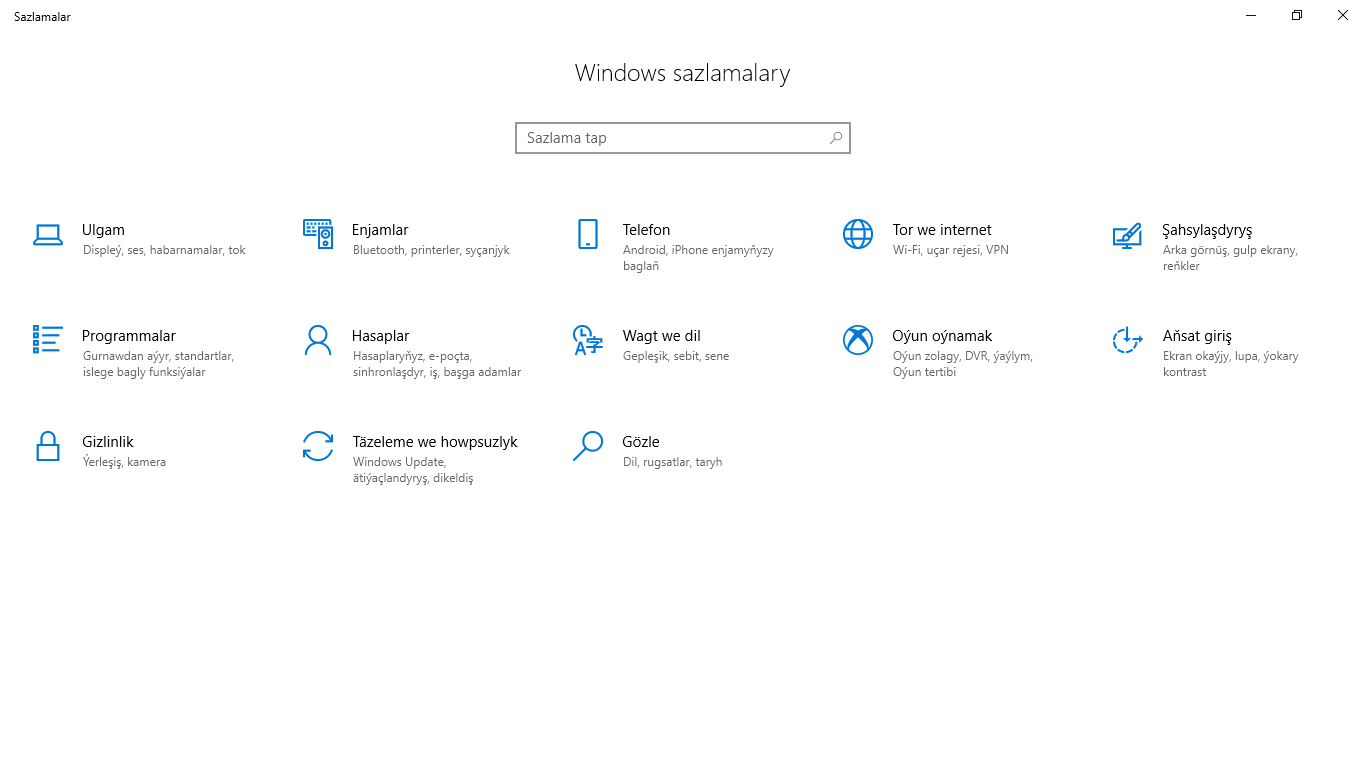This screenshot has height=768, width=1366.
Task: Click the Windows sazlamalary heading
Action: coord(683,73)
